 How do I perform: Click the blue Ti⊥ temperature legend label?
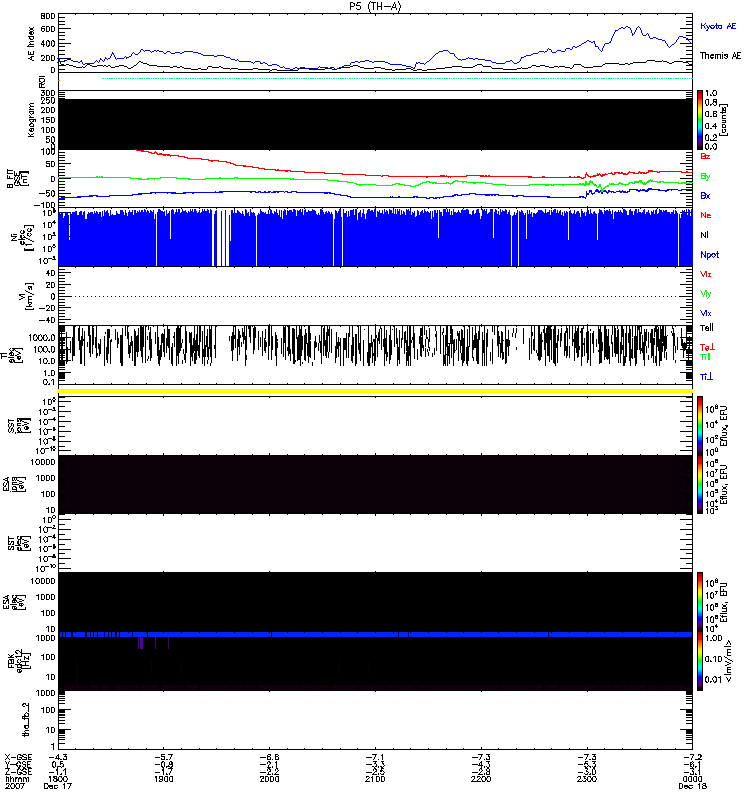tap(706, 377)
